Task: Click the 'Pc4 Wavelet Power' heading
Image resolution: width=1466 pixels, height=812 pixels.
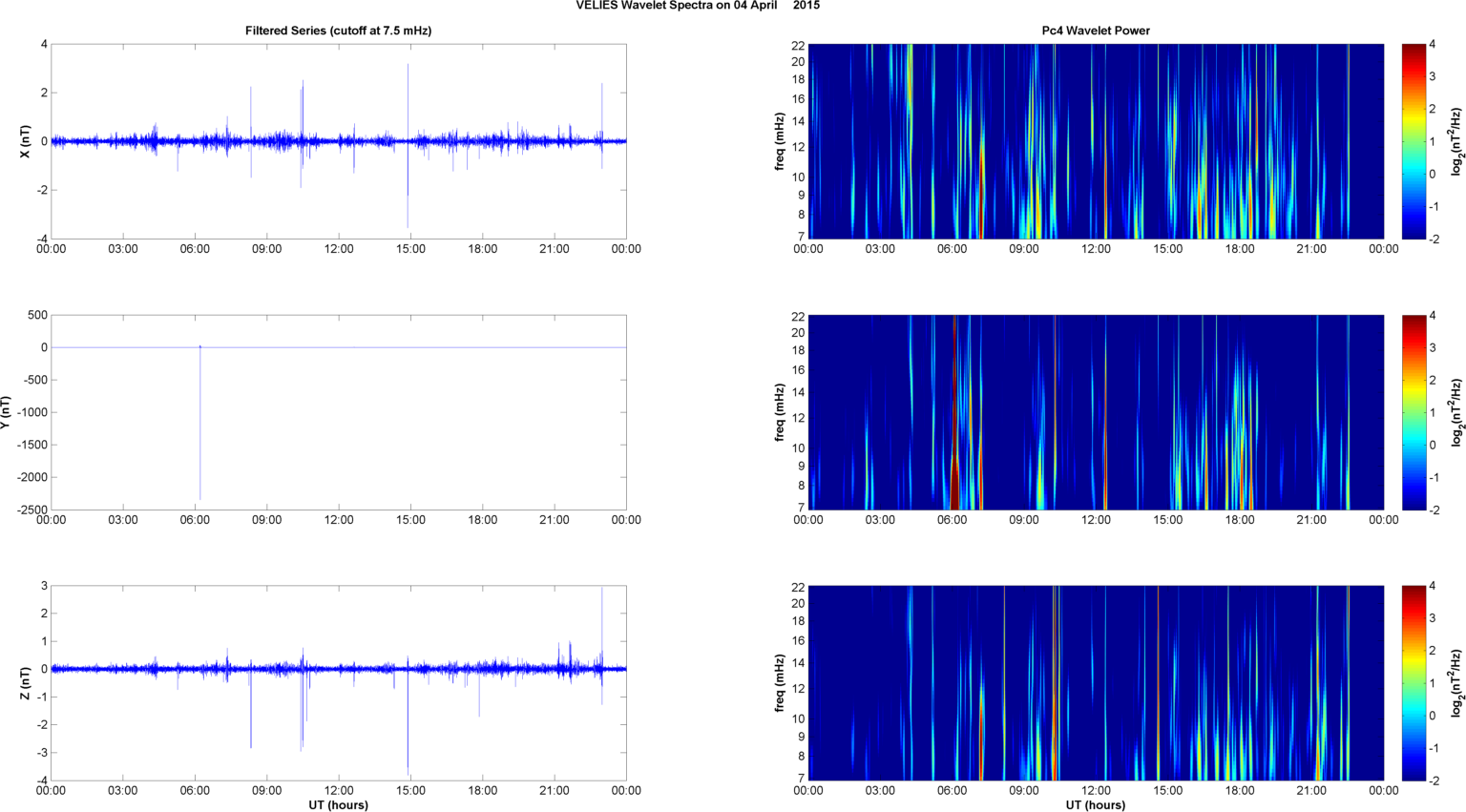Action: click(1095, 31)
